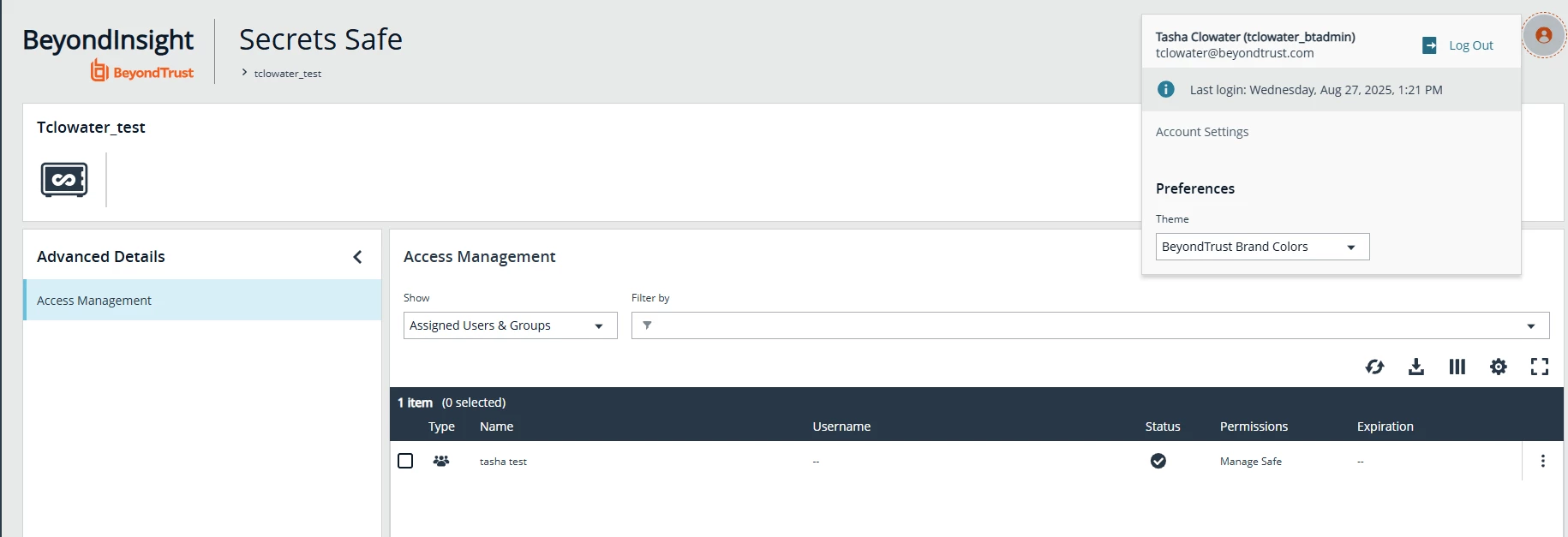1568x537 pixels.
Task: Select the tasha test row checkbox
Action: (x=405, y=461)
